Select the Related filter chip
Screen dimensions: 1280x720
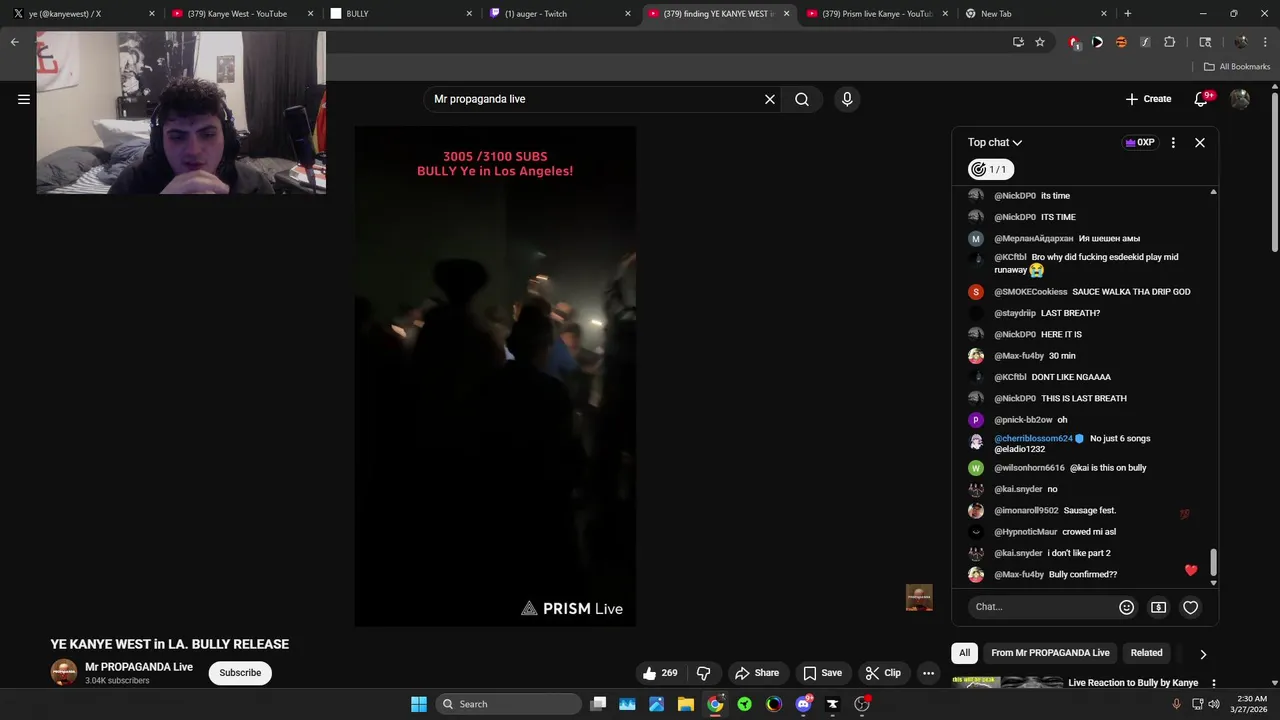click(x=1146, y=653)
